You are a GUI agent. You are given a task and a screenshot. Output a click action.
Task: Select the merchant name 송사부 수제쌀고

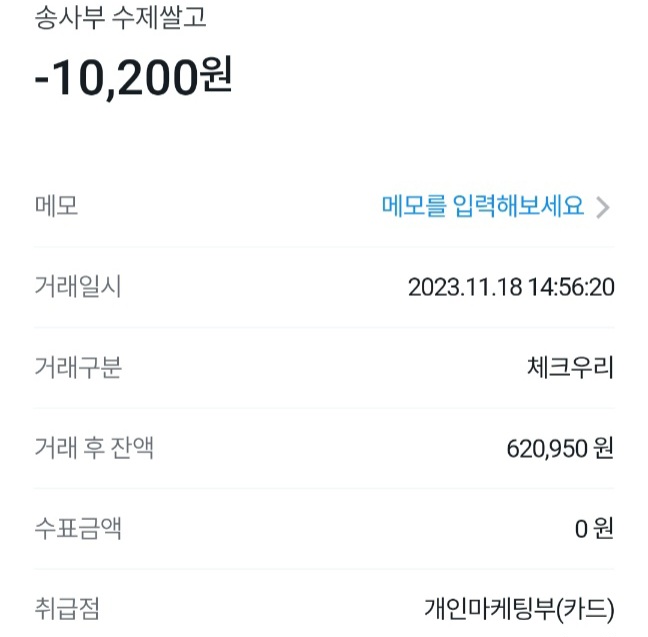[121, 17]
